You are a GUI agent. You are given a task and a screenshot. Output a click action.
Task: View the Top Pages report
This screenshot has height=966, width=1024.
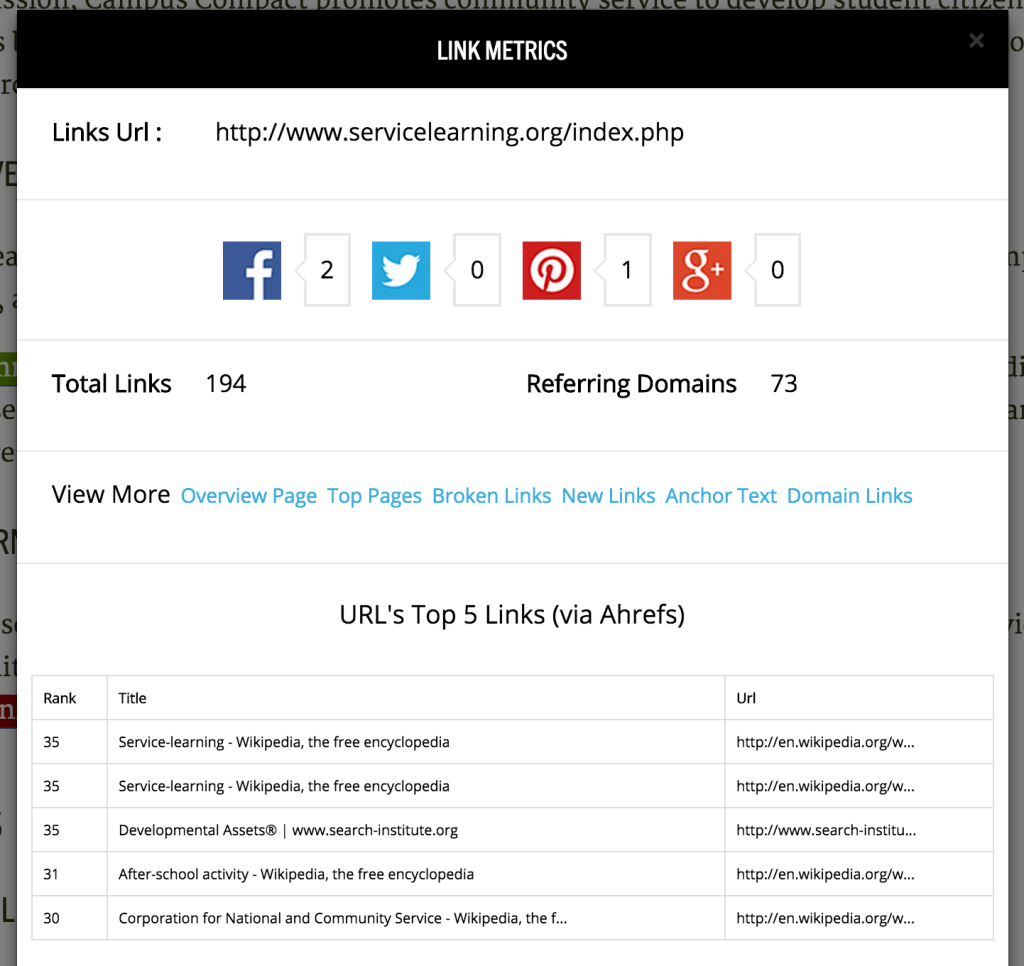(x=374, y=495)
